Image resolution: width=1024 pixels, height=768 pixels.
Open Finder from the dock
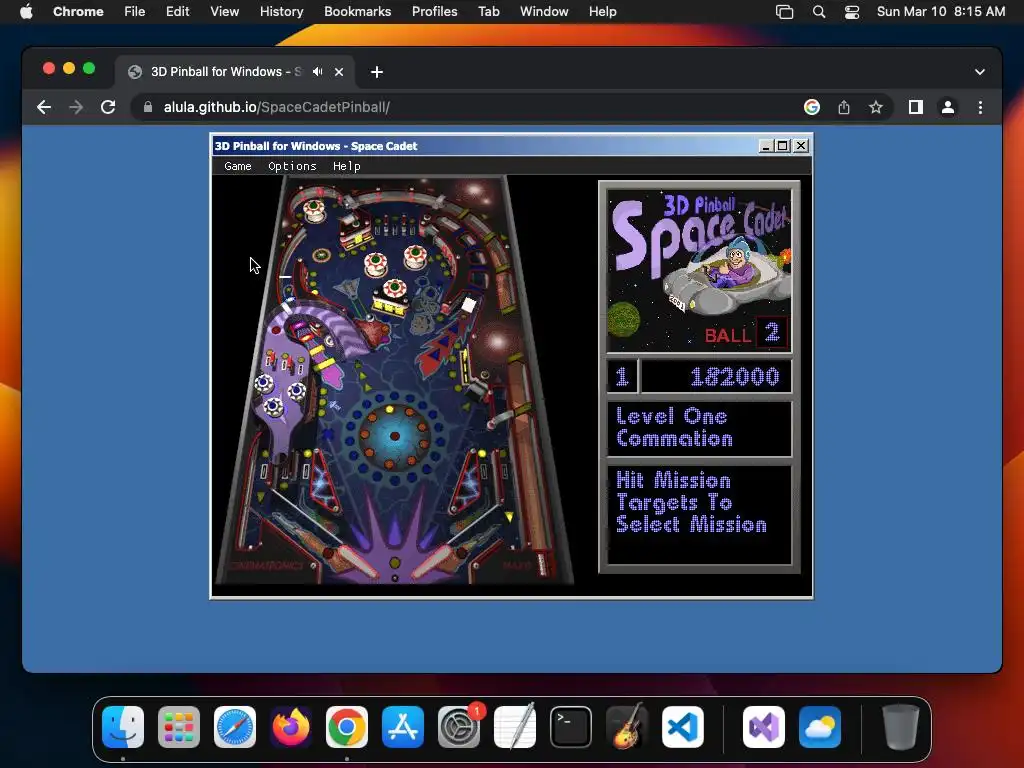tap(123, 727)
